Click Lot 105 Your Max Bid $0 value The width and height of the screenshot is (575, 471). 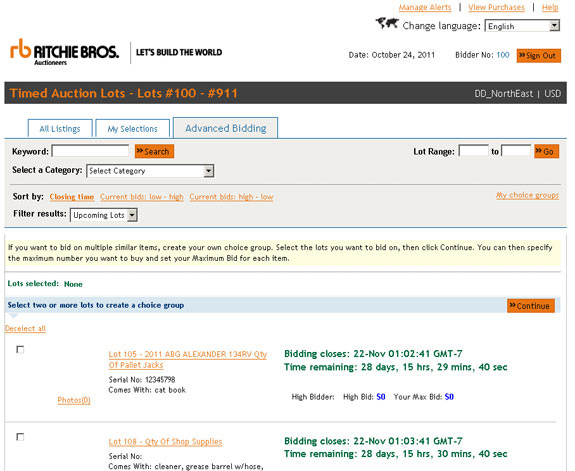pyautogui.click(x=449, y=397)
